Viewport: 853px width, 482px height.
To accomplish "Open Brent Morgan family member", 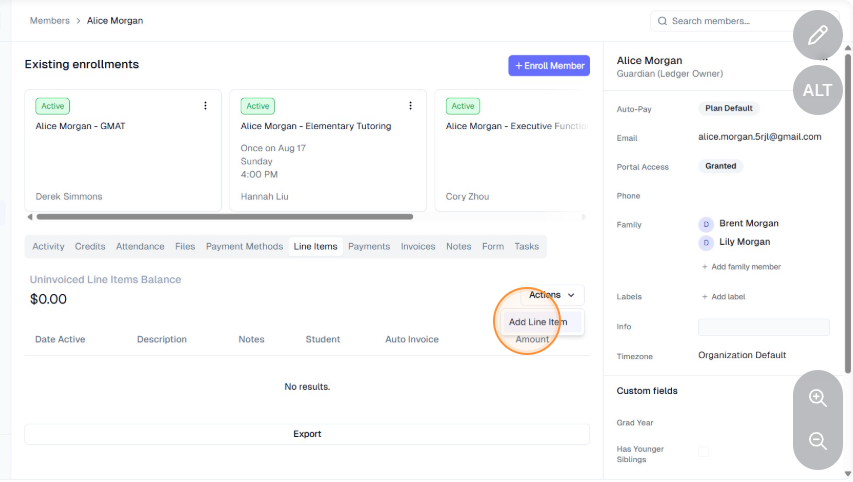I will (749, 224).
